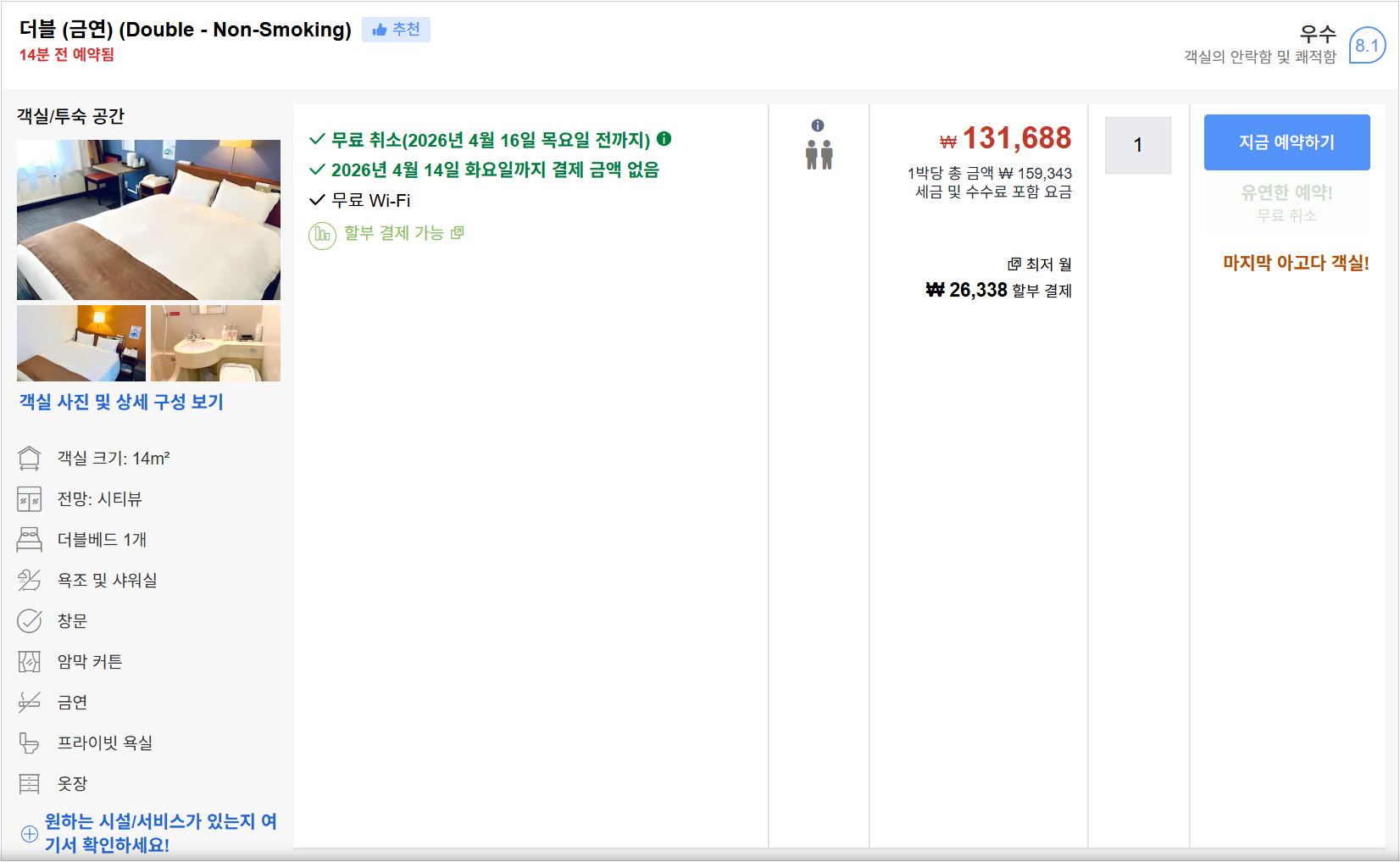Screen dimensions: 1400x862
Task: Click the private bathroom toilet icon
Action: [x=30, y=743]
